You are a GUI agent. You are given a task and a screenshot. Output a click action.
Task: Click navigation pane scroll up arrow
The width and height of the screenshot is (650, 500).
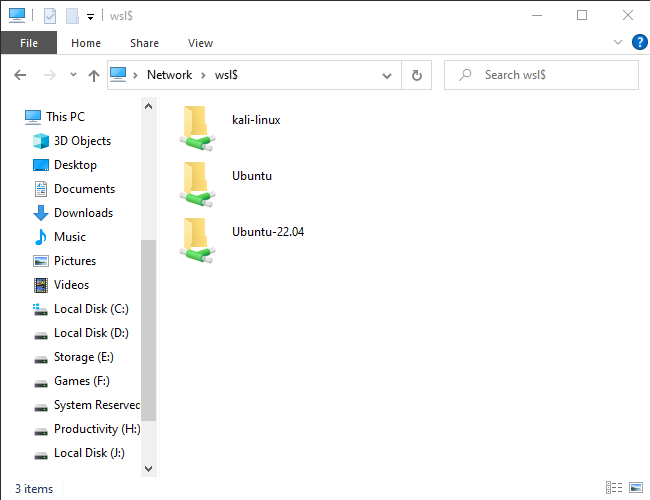pos(148,106)
